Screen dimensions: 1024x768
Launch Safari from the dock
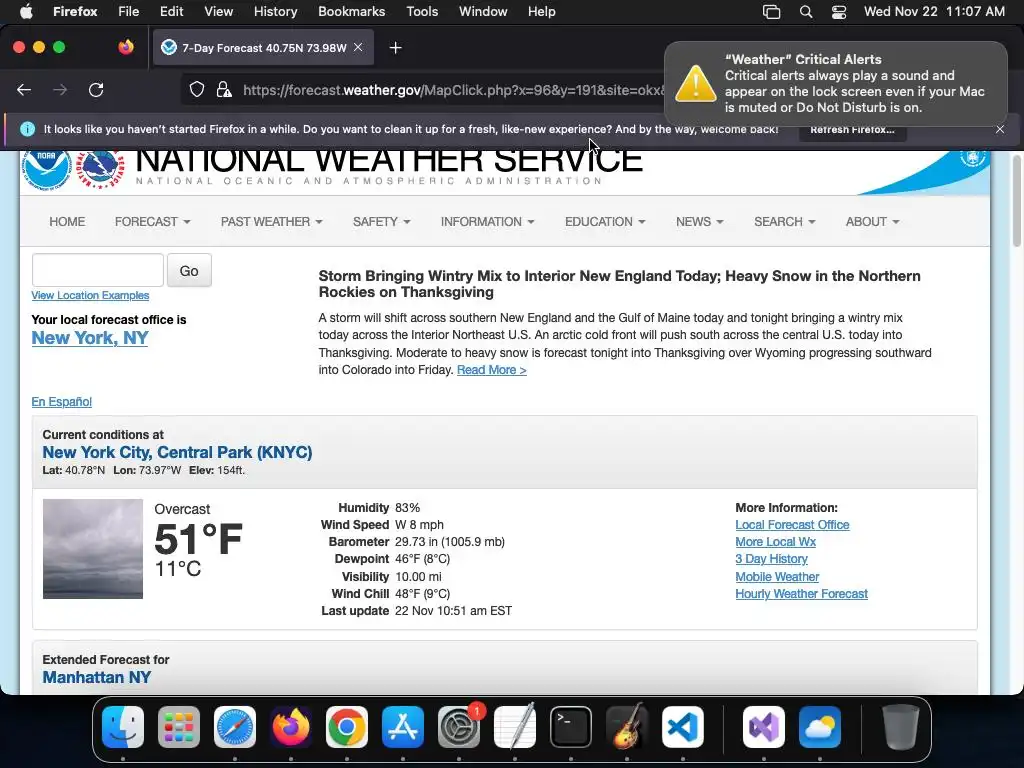235,727
